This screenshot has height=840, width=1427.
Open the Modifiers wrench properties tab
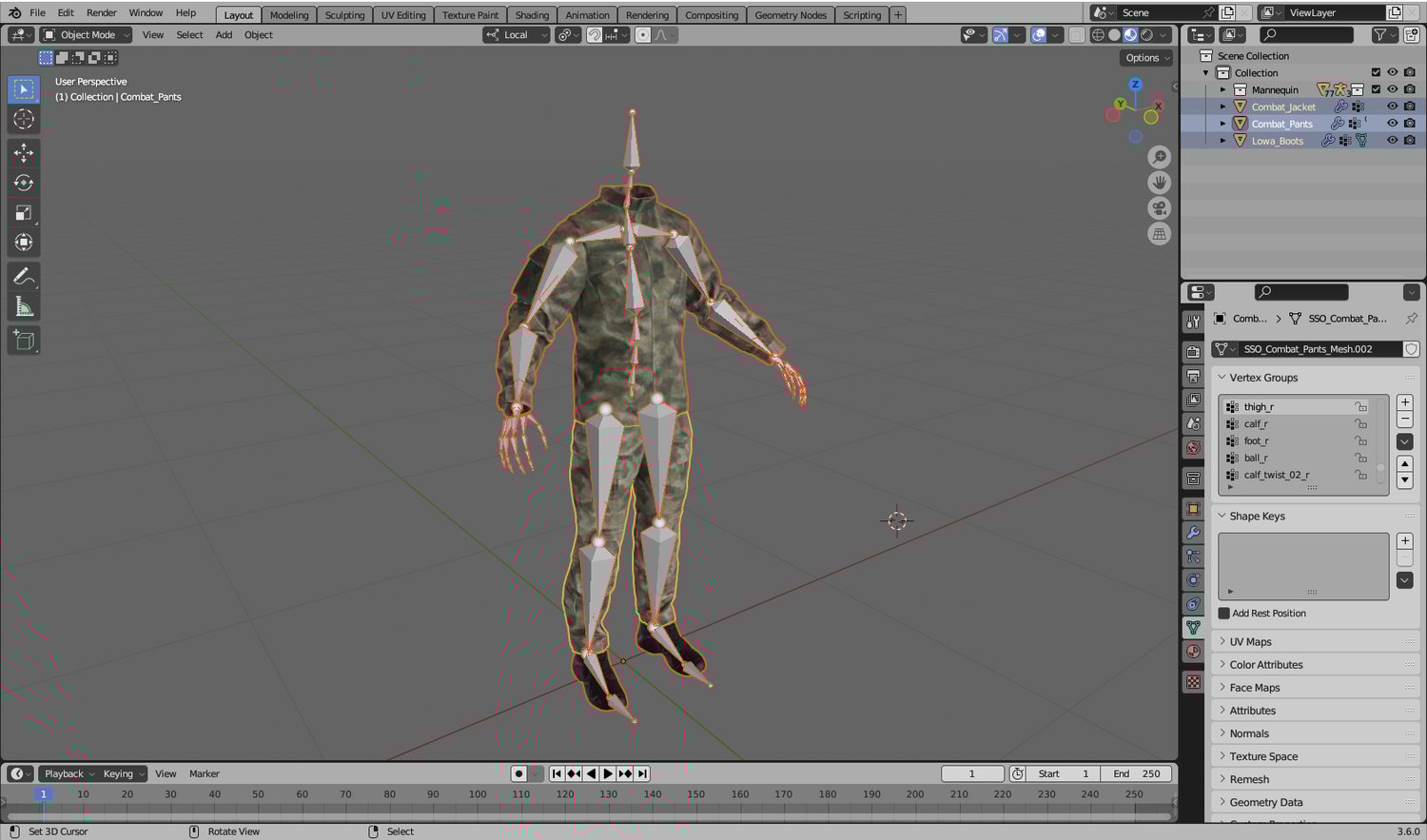1193,533
